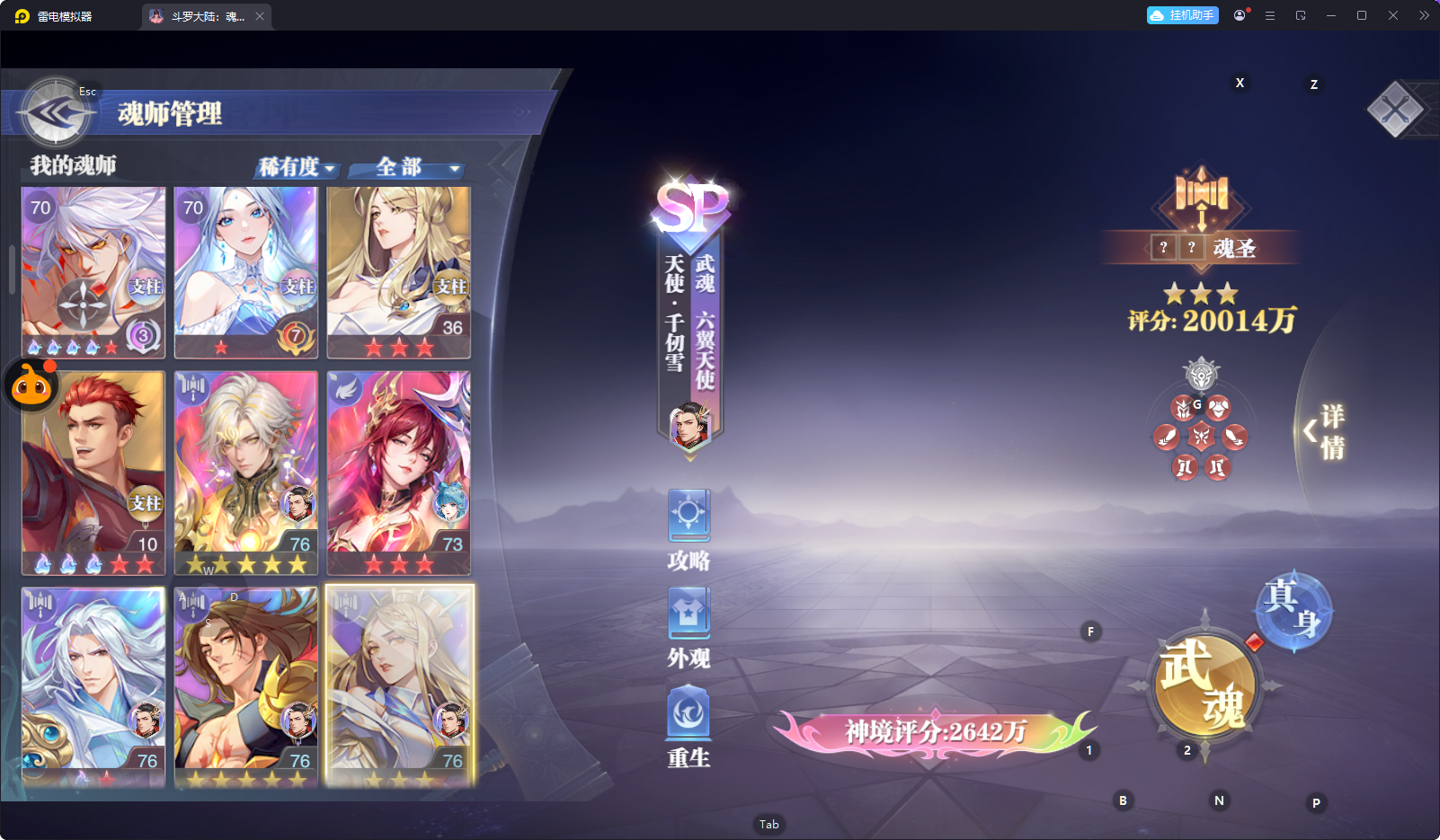Select the blue-haired level 70 heroine card

[x=246, y=272]
